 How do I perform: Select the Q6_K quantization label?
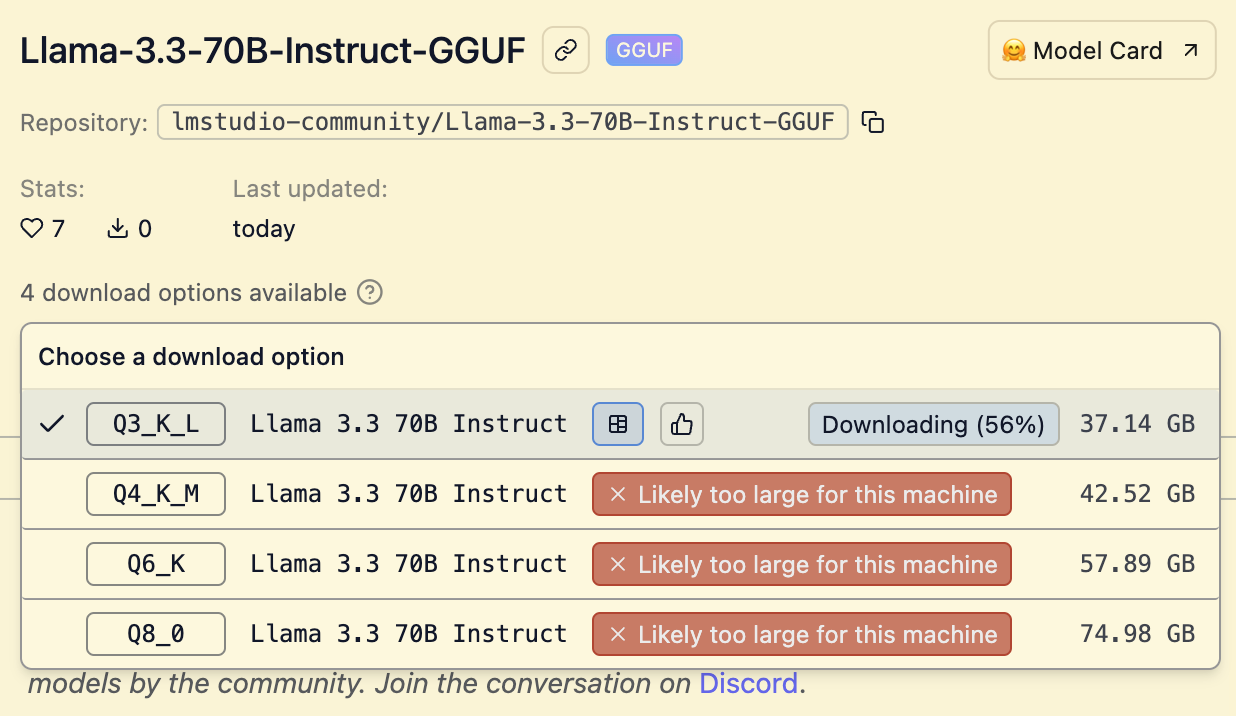click(156, 564)
